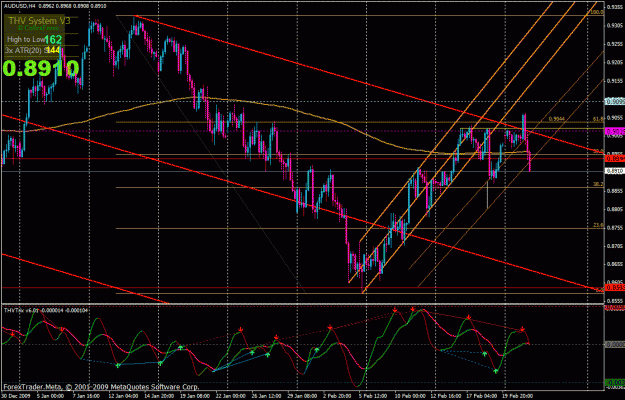Click the 30 Dec 2009 date label
Image resolution: width=625 pixels, height=400 pixels.
coord(14,396)
